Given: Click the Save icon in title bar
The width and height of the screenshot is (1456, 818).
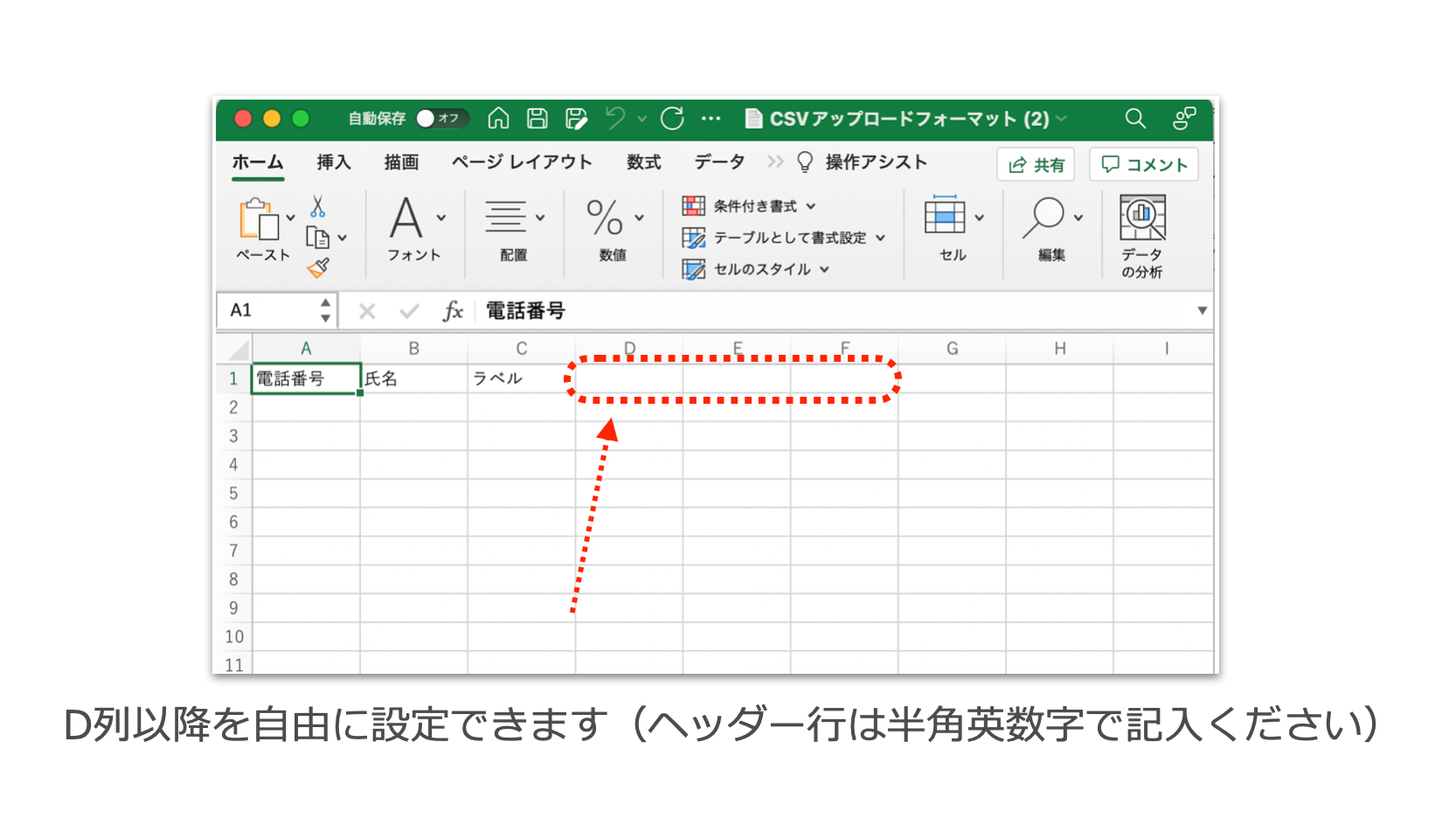Looking at the screenshot, I should 537,118.
